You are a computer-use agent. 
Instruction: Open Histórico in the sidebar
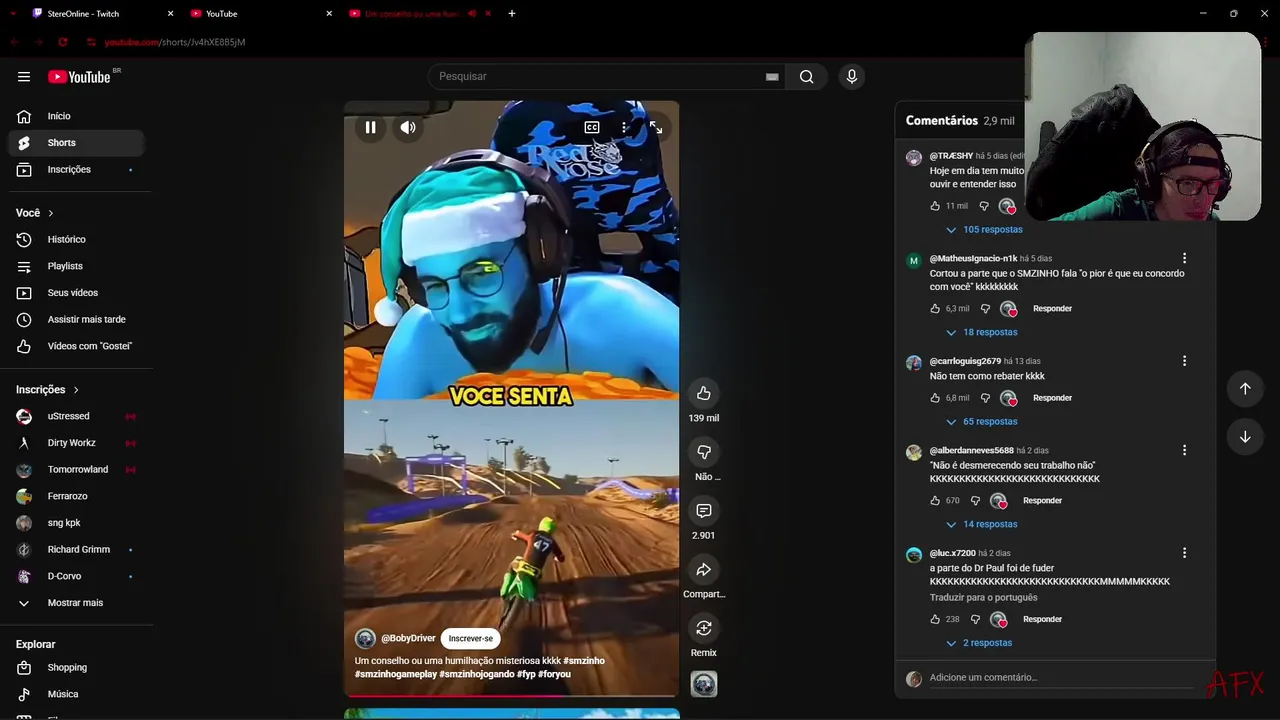76,239
